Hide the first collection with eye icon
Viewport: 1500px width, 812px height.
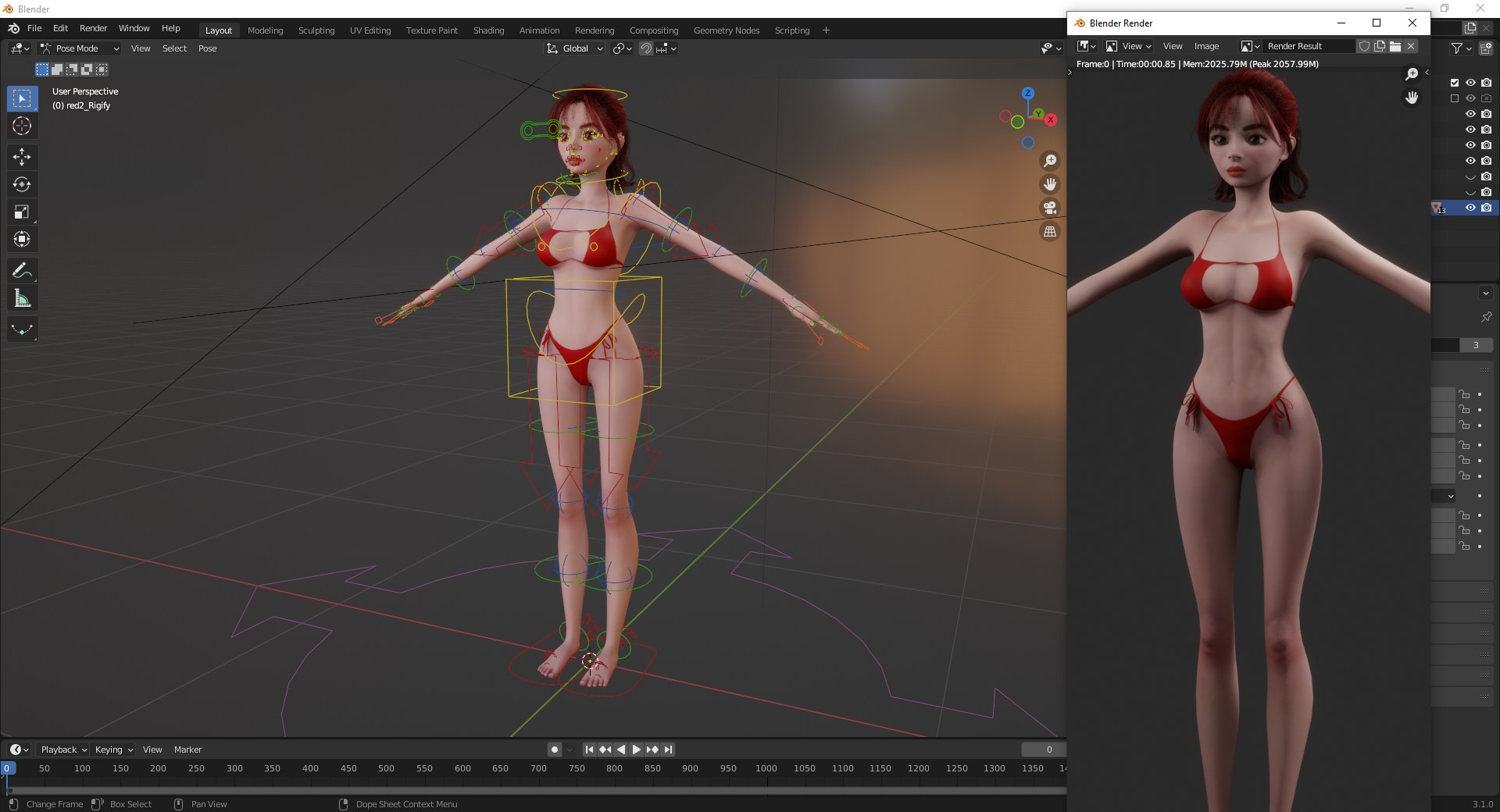pyautogui.click(x=1470, y=83)
